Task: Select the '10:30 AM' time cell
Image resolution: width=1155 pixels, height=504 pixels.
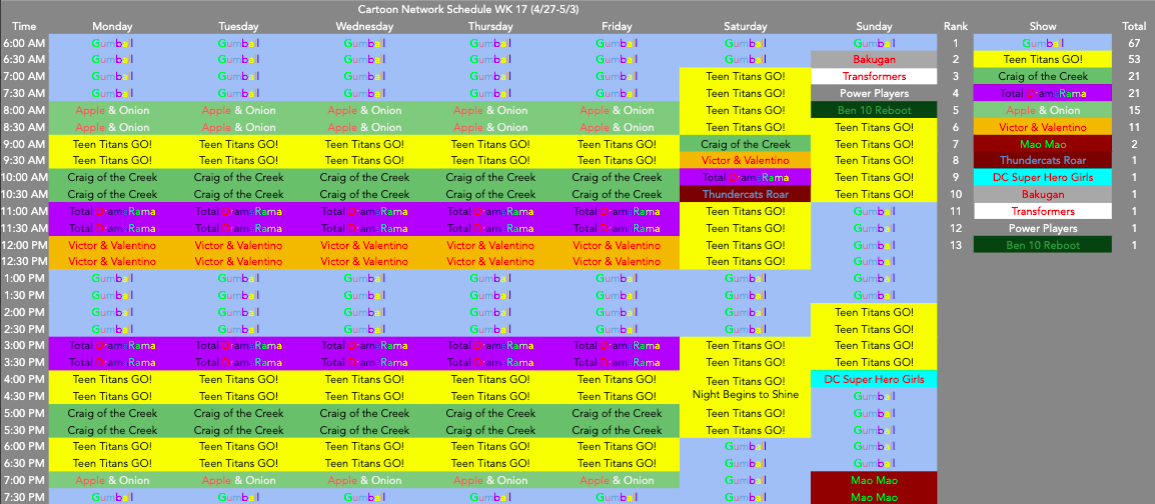Action: (24, 194)
